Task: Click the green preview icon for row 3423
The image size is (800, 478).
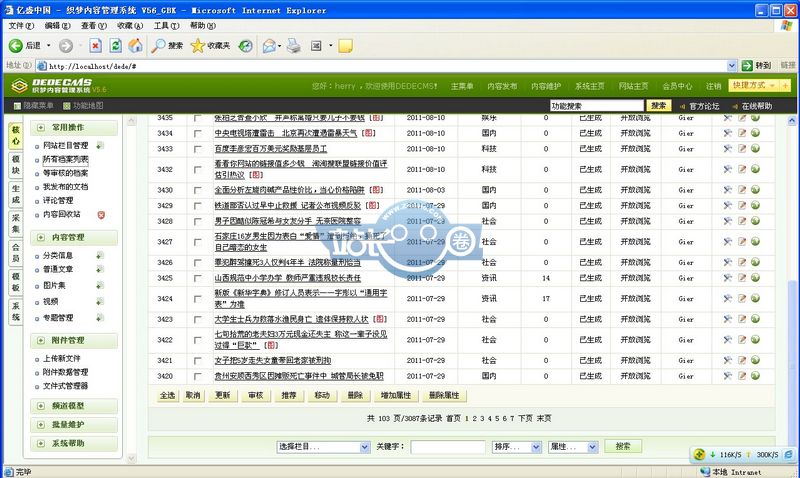Action: 755,319
